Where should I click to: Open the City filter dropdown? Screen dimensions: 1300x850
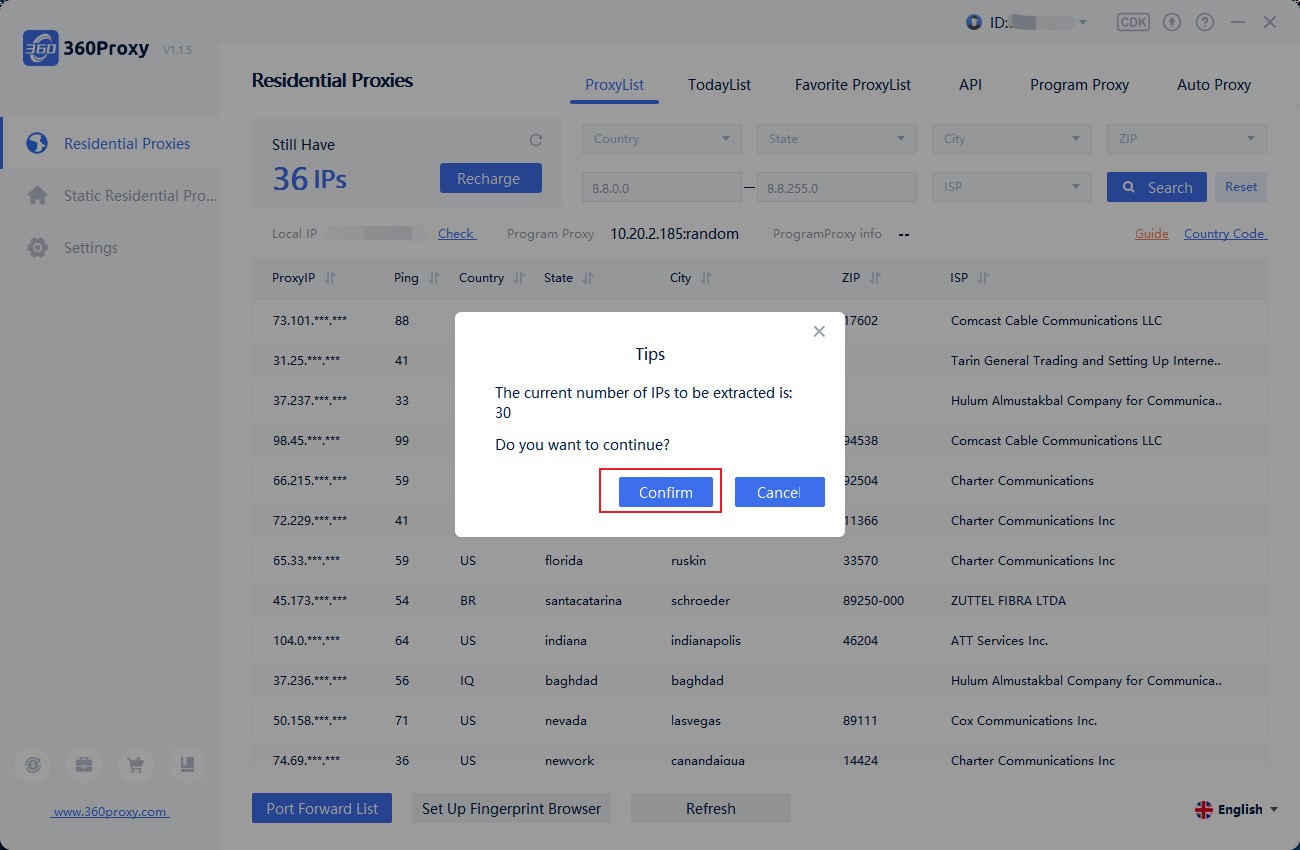click(1012, 139)
